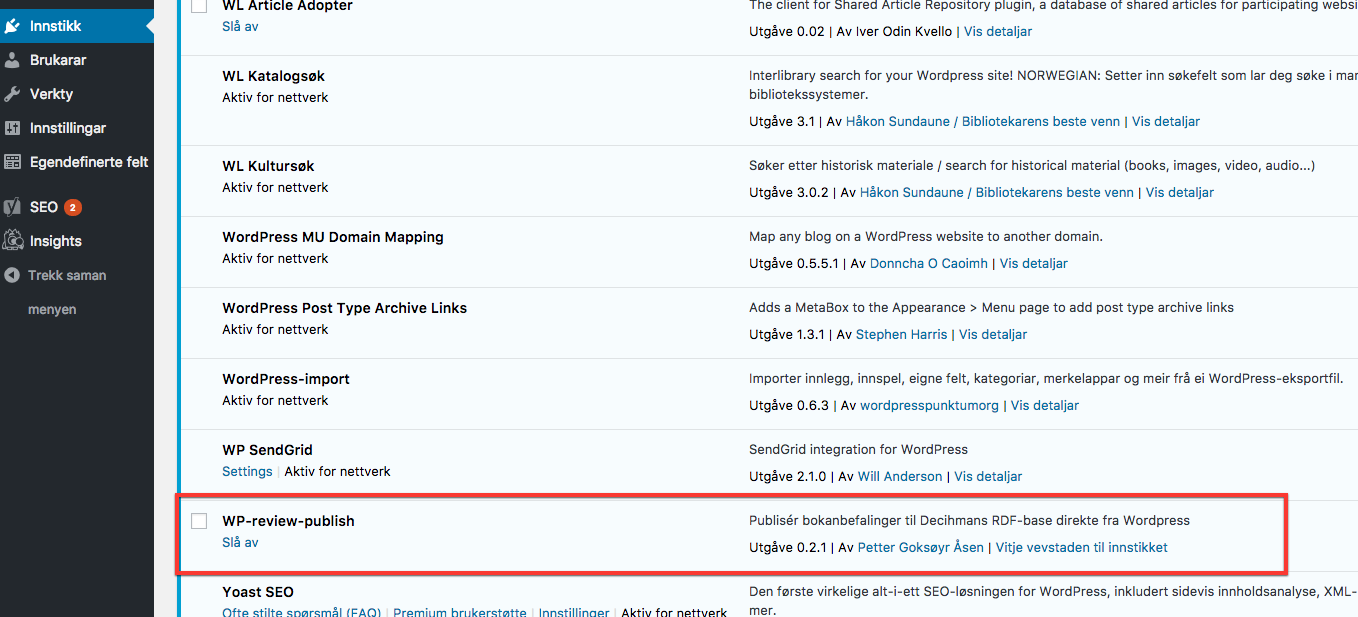Viewport: 1358px width, 617px height.
Task: Click the WL Kultursøk plugin name
Action: coord(268,166)
